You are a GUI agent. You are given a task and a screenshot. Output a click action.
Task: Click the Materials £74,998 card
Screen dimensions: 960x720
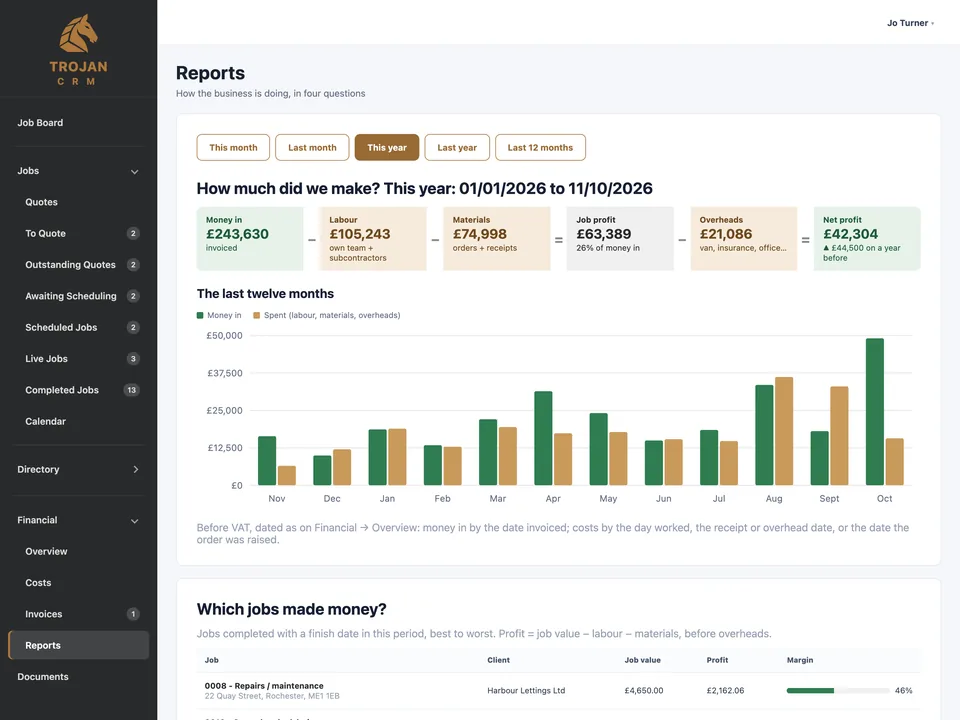497,239
